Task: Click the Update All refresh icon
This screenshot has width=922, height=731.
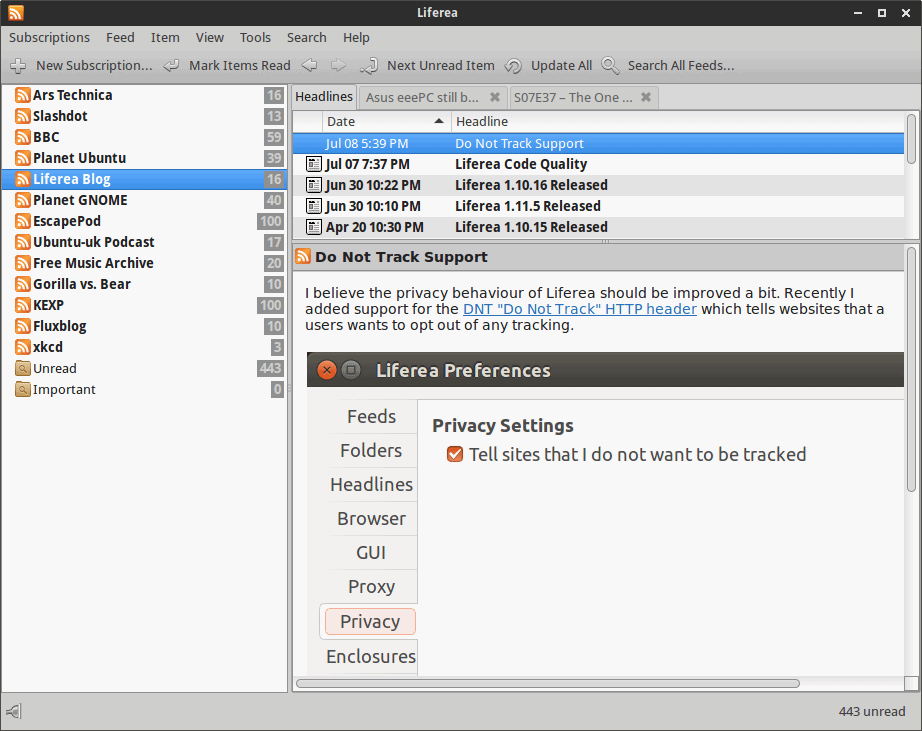Action: (x=513, y=66)
